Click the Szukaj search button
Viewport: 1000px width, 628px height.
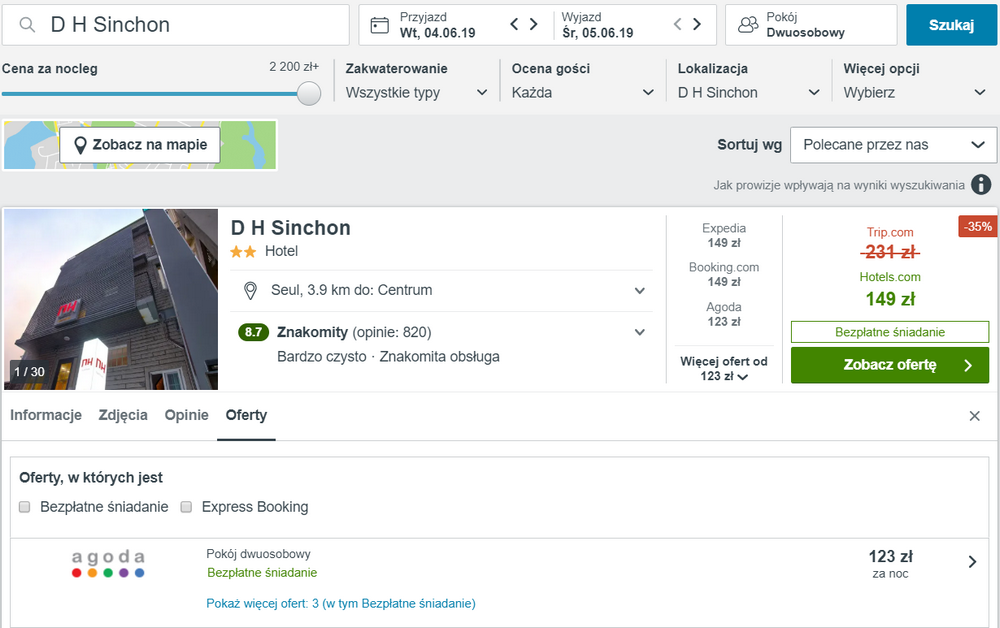pyautogui.click(x=951, y=25)
